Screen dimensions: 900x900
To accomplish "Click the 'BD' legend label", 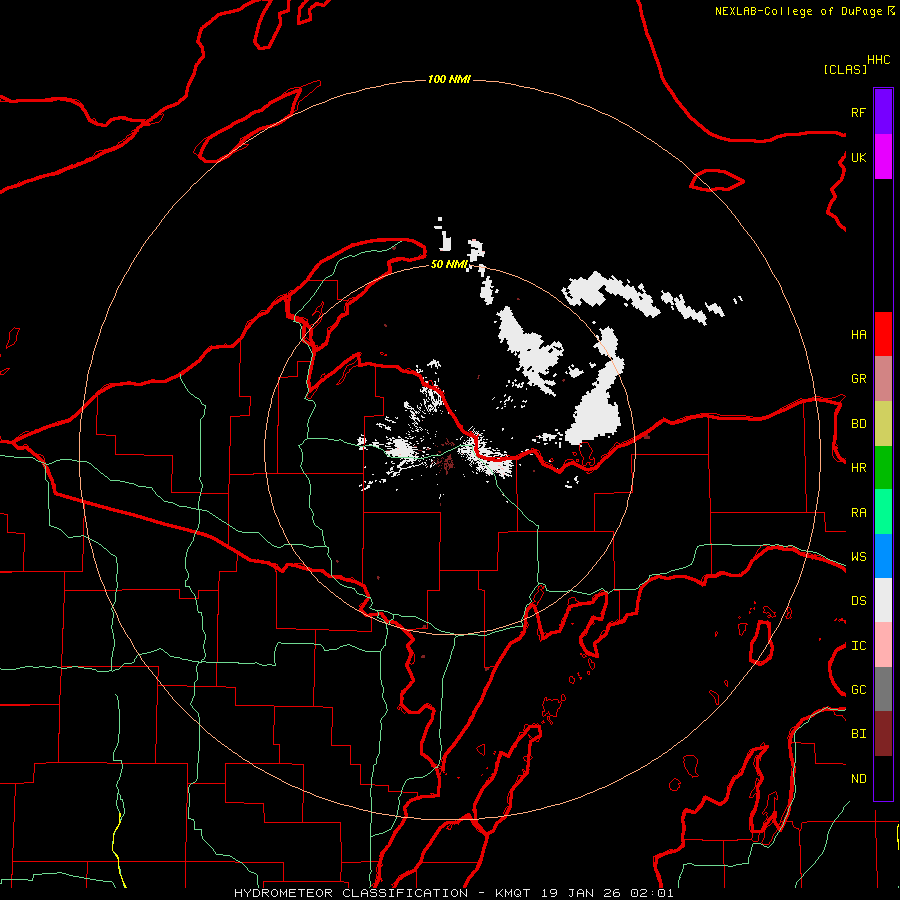I will click(x=858, y=424).
